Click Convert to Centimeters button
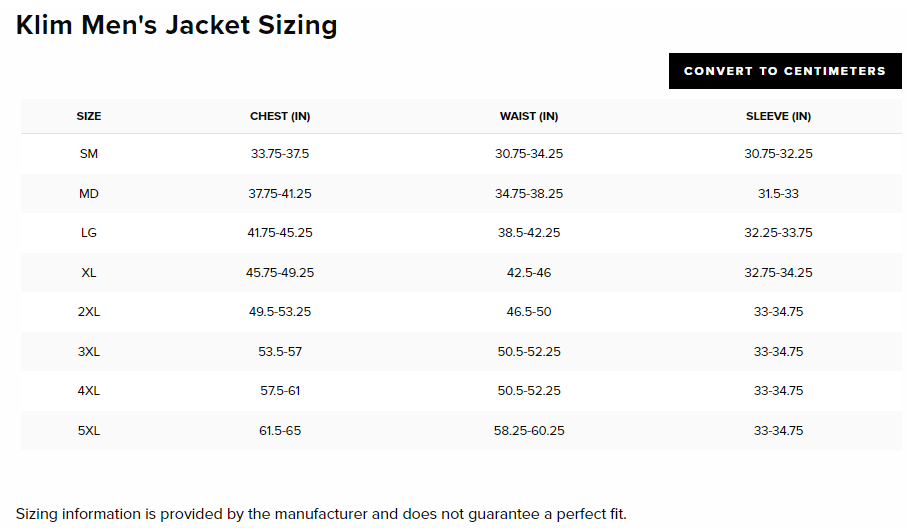Viewport: 907px width, 528px height. 785,71
